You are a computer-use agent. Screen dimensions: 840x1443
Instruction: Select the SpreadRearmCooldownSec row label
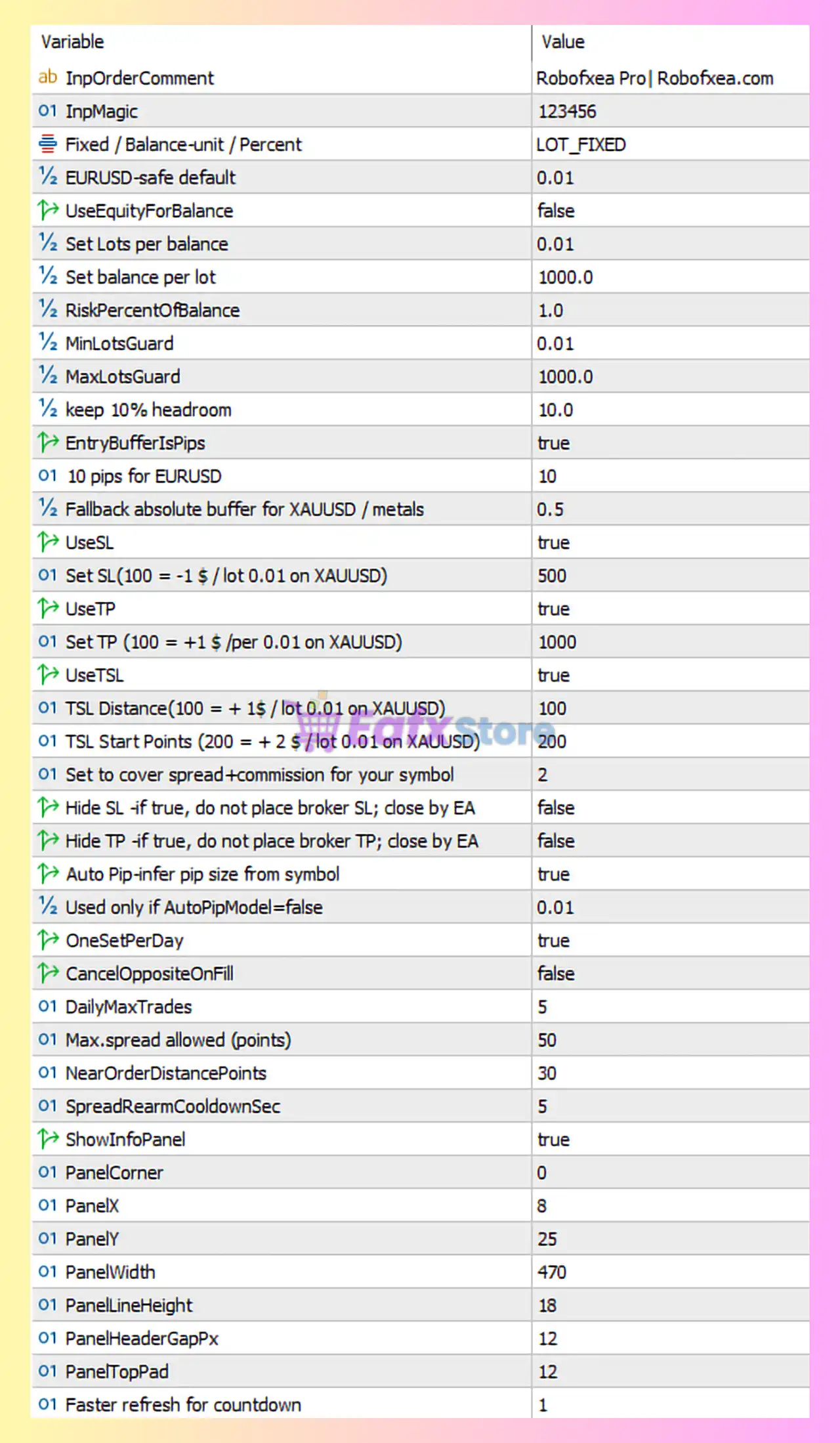click(173, 1106)
